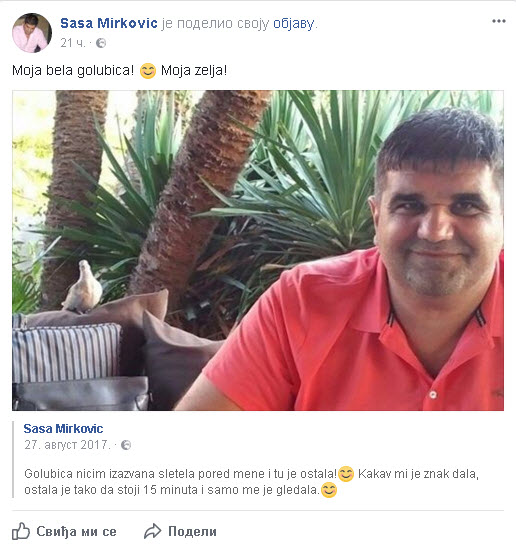Viewport: 516px width, 551px height.
Task: Click the '21 ч.' timestamp
Action: (73, 43)
